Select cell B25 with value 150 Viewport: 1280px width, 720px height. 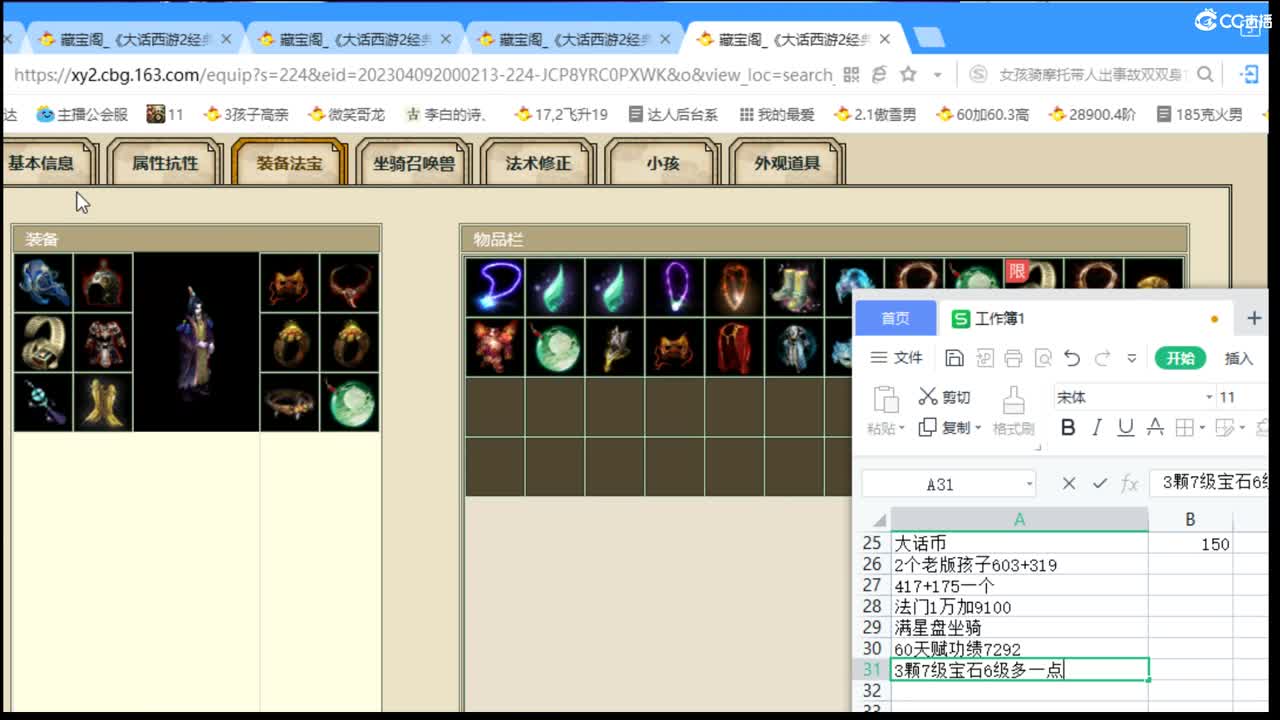(x=1190, y=543)
